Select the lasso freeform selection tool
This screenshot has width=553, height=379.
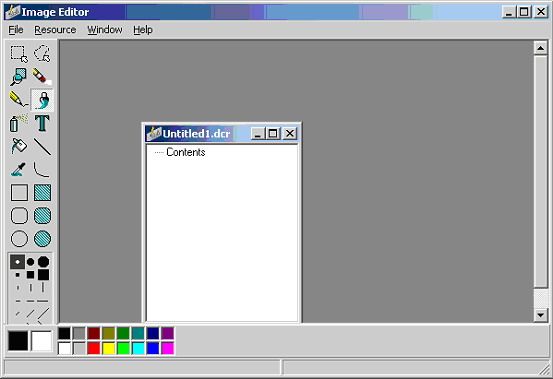[x=42, y=54]
